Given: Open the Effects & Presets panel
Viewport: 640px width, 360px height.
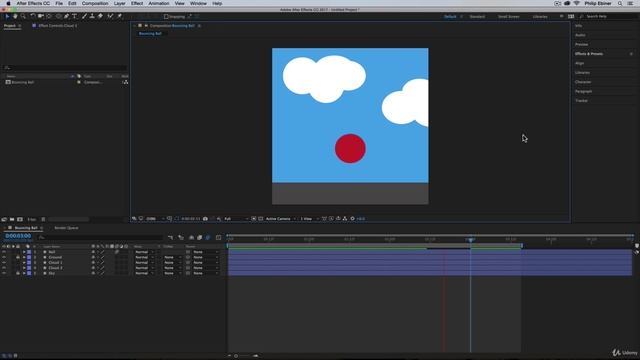Looking at the screenshot, I should tap(589, 54).
